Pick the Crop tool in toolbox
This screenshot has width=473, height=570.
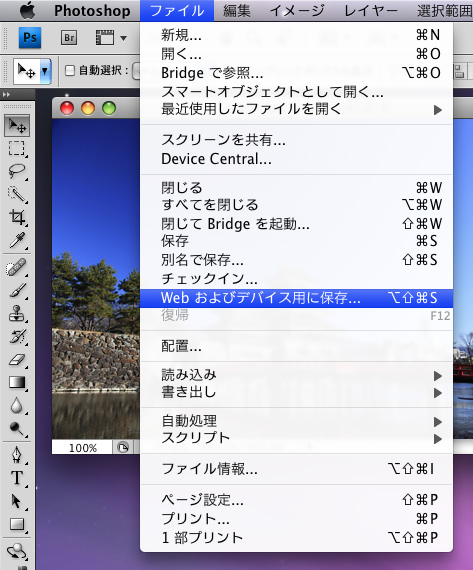pos(17,217)
